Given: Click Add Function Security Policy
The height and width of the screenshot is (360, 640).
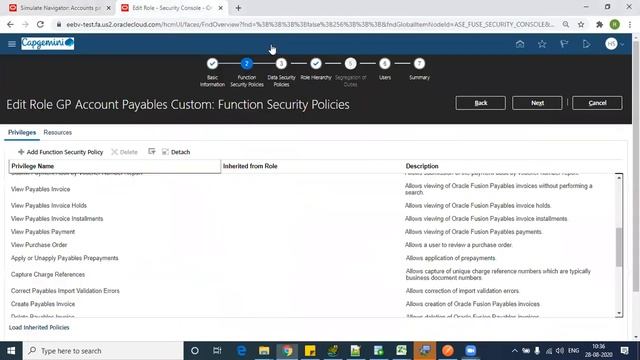Looking at the screenshot, I should (60, 152).
